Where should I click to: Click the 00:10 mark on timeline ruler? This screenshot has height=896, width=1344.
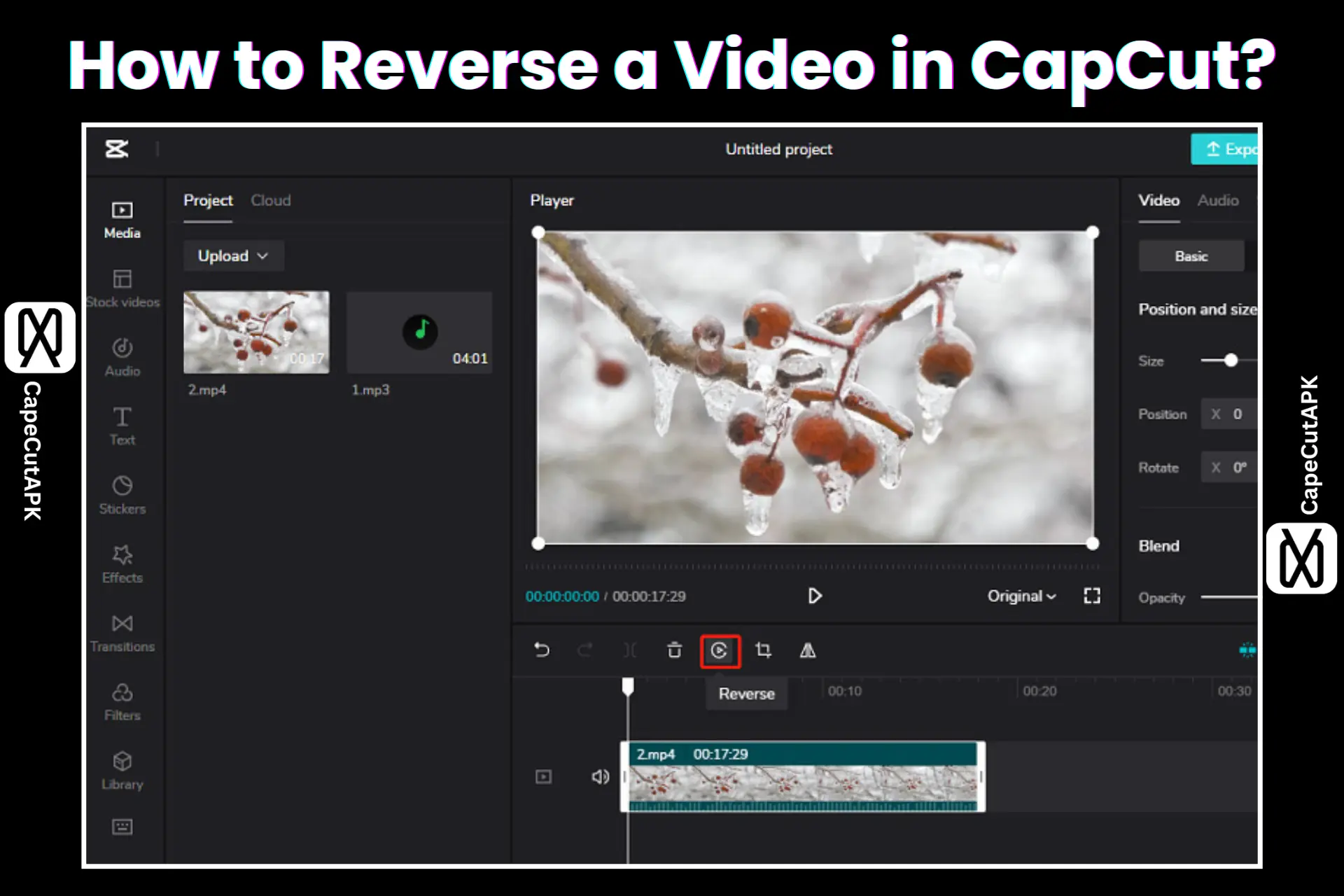pos(845,691)
